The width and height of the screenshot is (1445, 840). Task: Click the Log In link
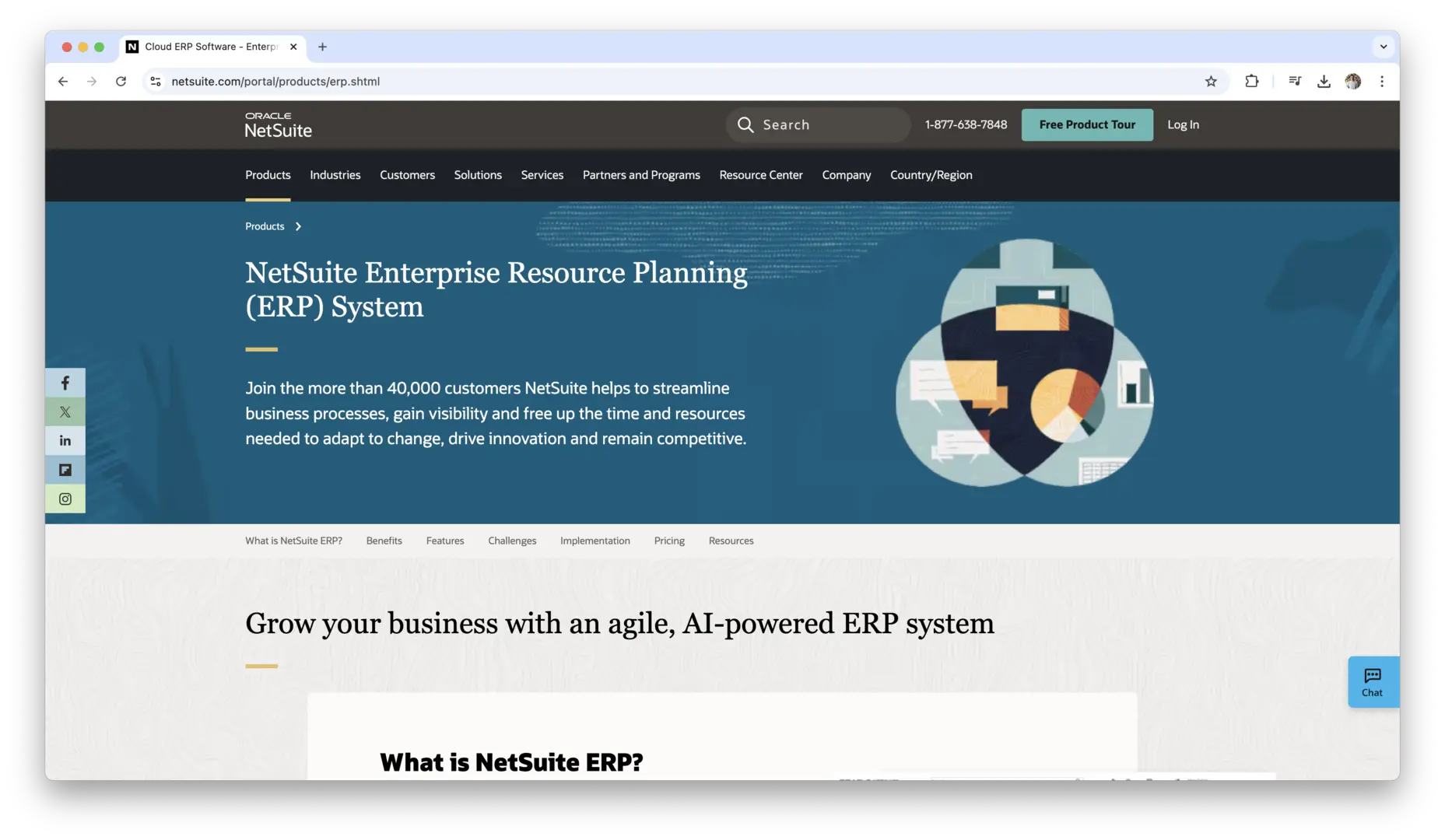tap(1183, 124)
